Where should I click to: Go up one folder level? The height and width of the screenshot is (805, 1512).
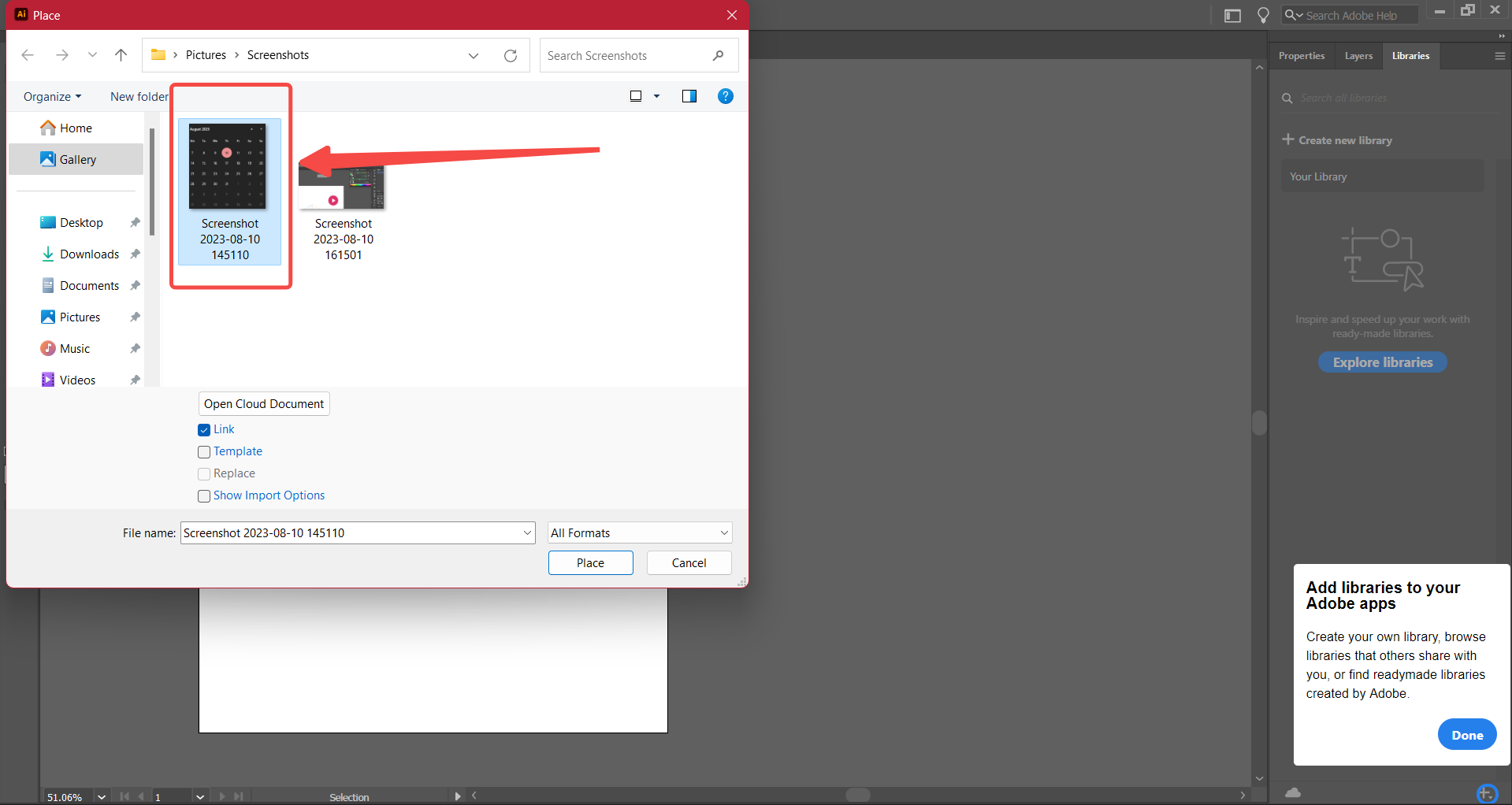[x=121, y=55]
